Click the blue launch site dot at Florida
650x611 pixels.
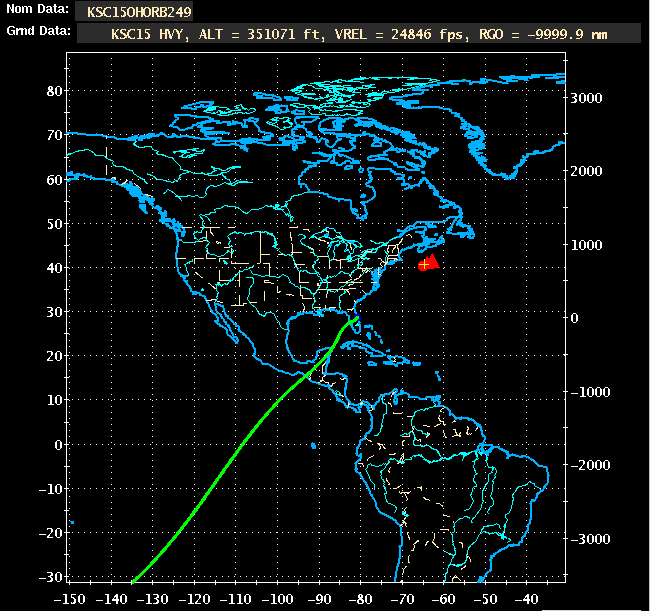(358, 318)
